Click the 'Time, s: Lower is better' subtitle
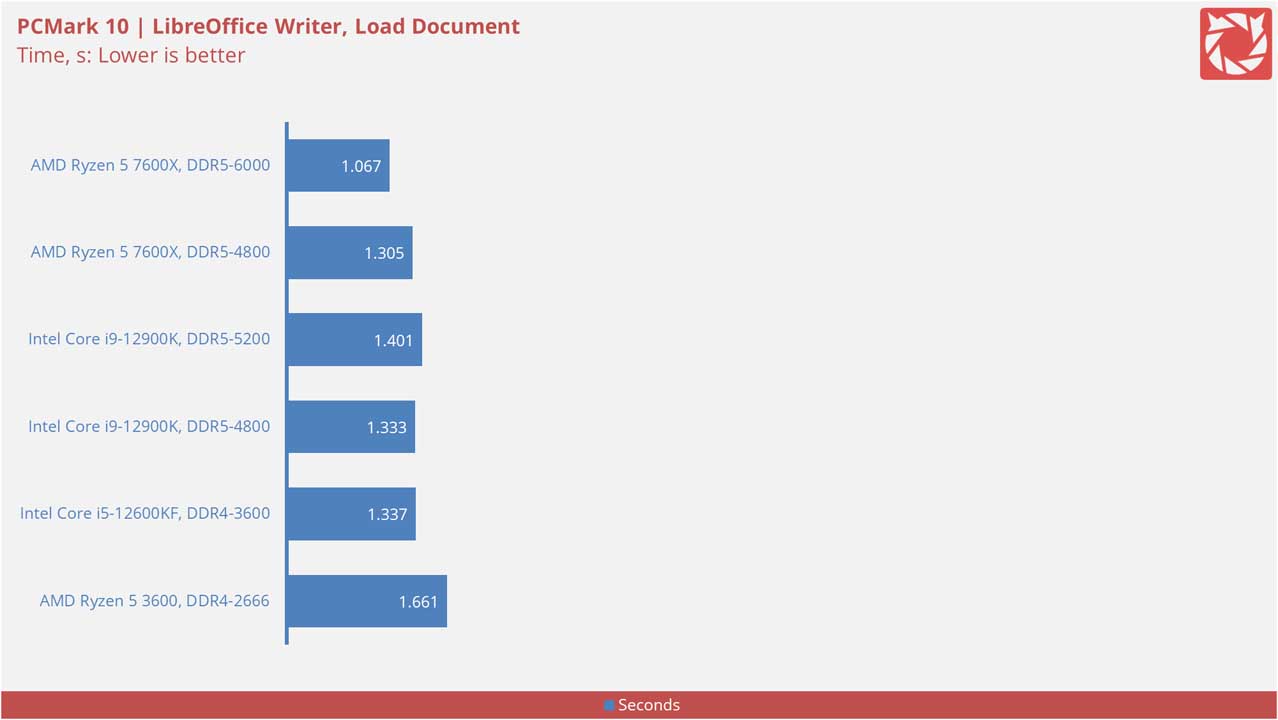 pos(131,55)
